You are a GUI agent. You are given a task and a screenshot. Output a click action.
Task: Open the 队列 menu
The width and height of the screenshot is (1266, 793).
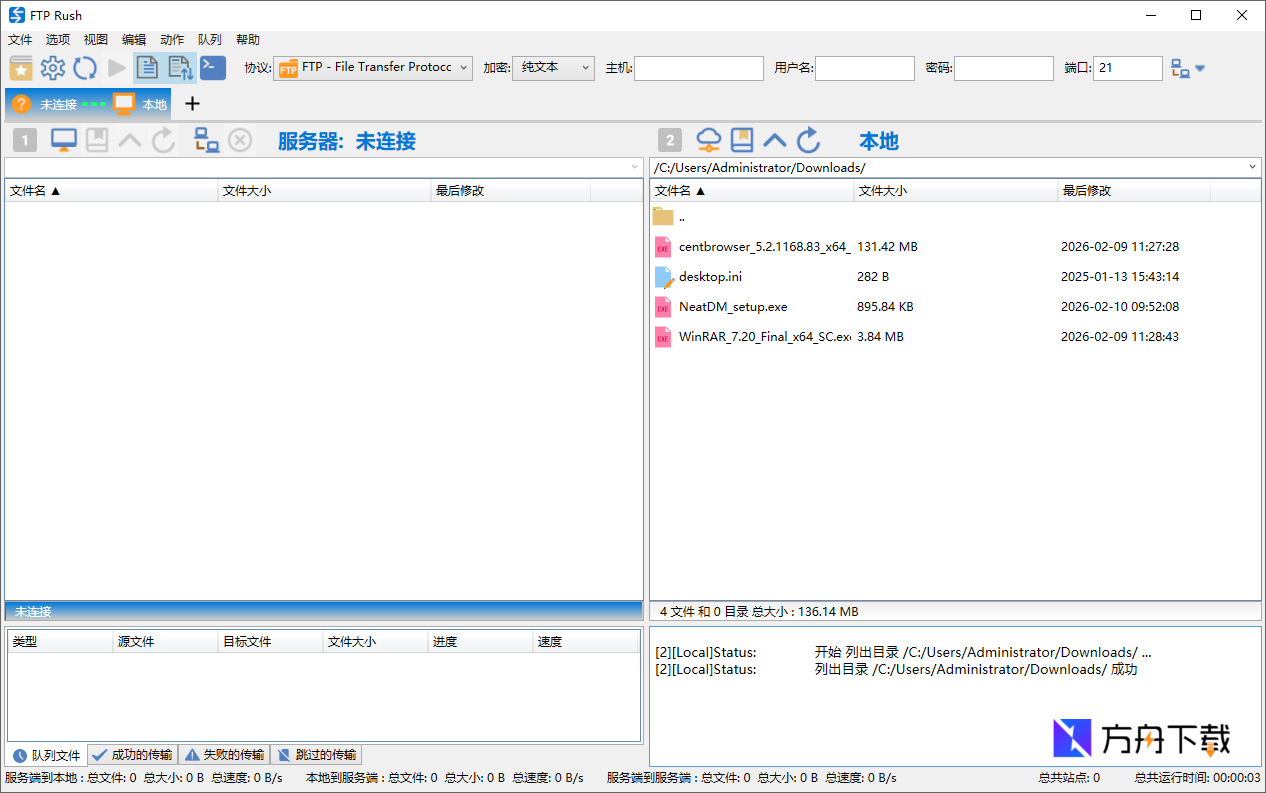(x=209, y=39)
